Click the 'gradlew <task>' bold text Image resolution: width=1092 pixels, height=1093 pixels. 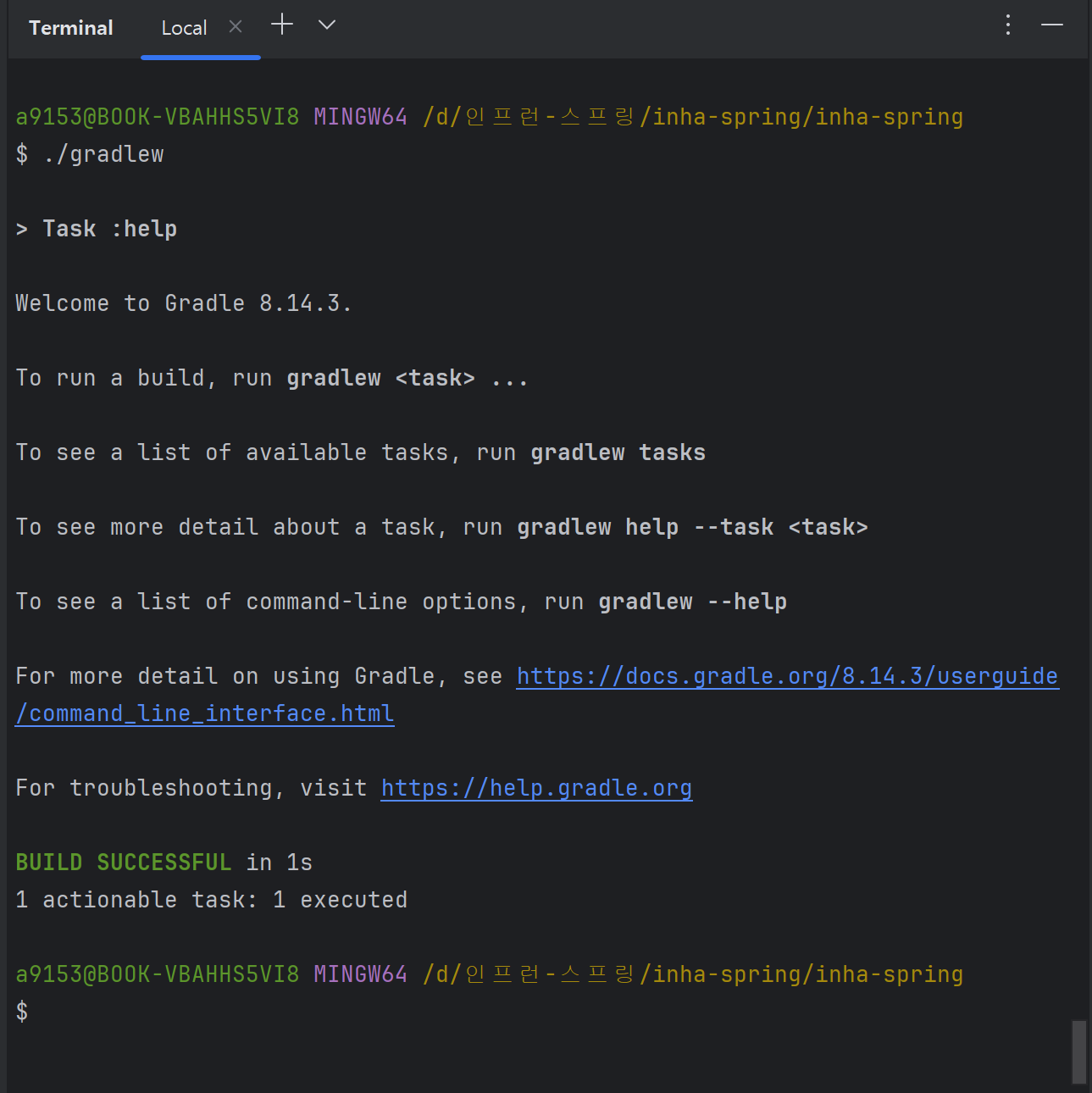[x=381, y=378]
